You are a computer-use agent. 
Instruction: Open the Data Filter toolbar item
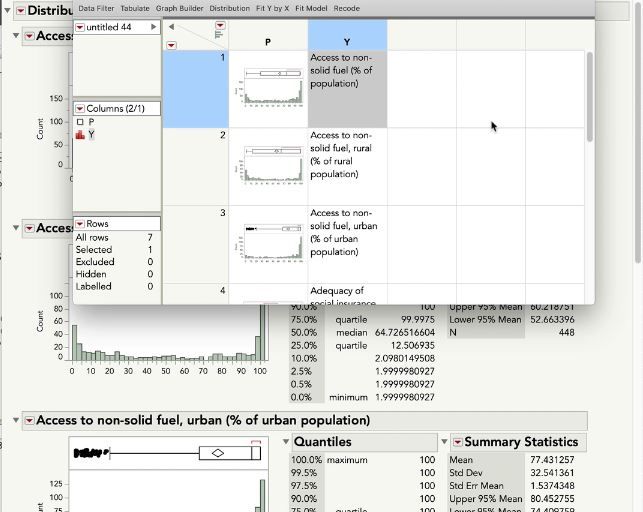click(96, 8)
